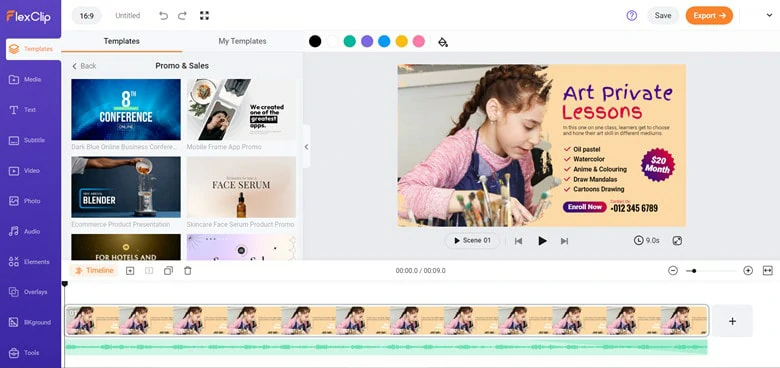Toggle the Timeline view button

(94, 271)
